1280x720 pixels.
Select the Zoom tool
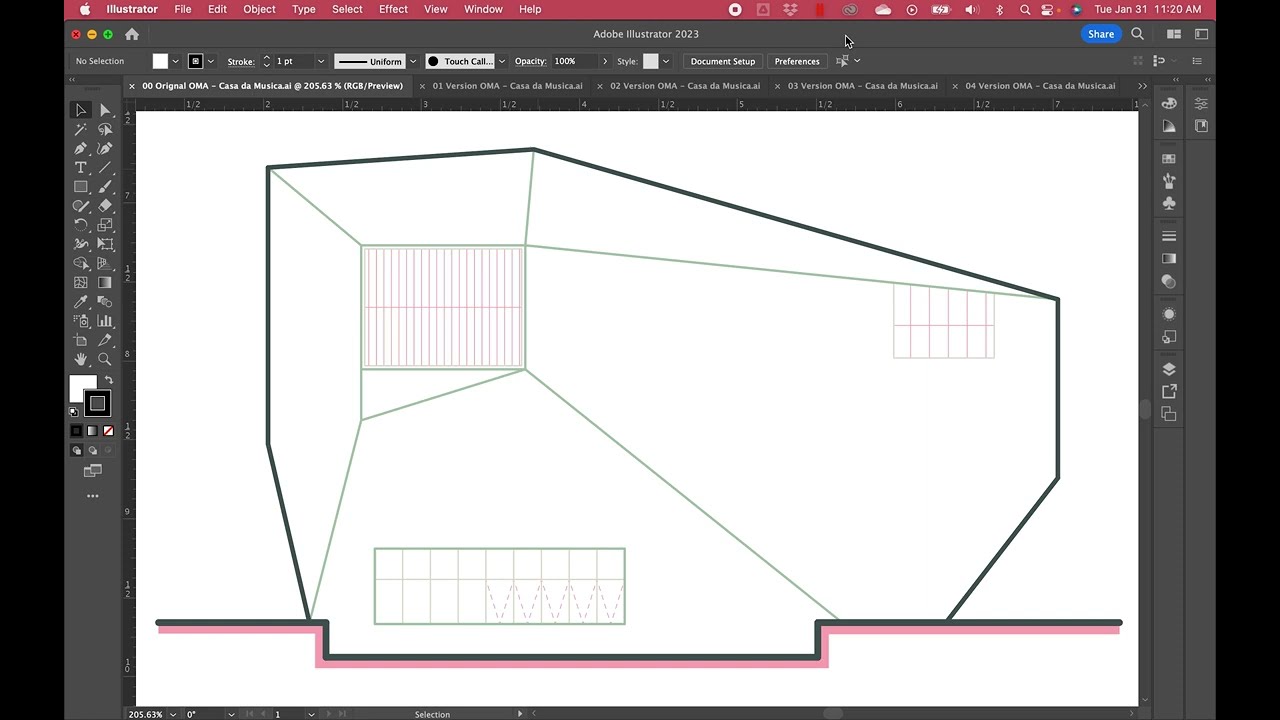[x=105, y=359]
